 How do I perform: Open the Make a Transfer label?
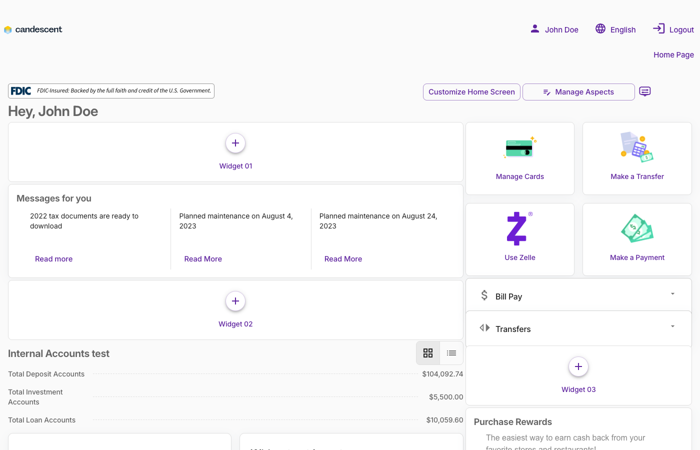point(637,177)
